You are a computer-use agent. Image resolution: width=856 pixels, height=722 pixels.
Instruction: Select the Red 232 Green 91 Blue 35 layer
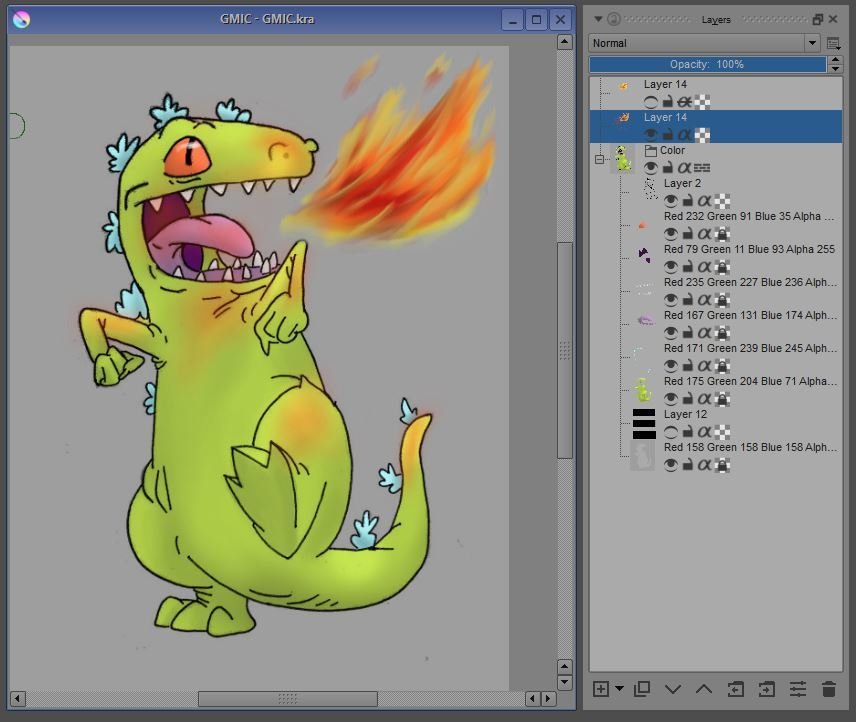point(716,225)
